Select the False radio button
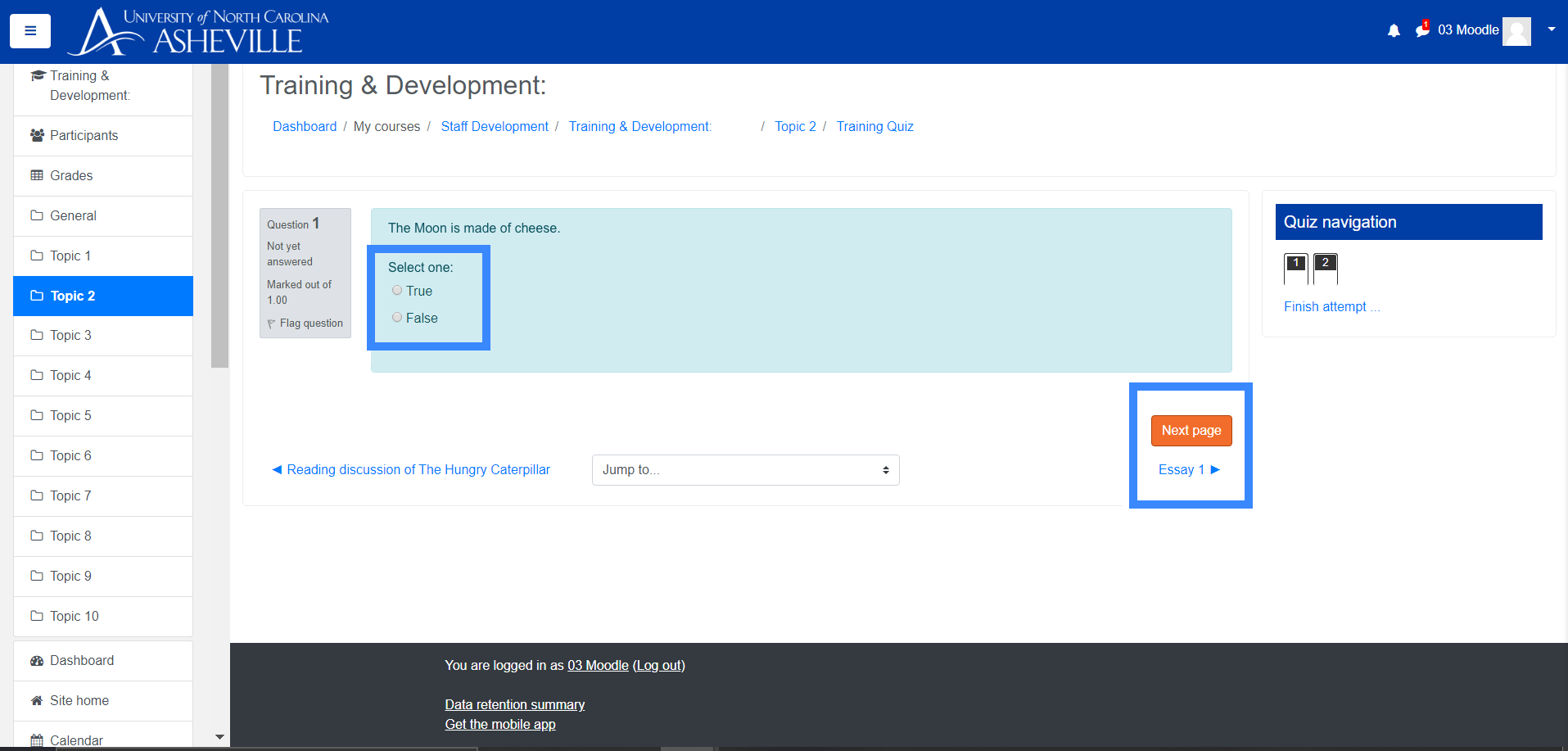The width and height of the screenshot is (1568, 751). pyautogui.click(x=397, y=318)
